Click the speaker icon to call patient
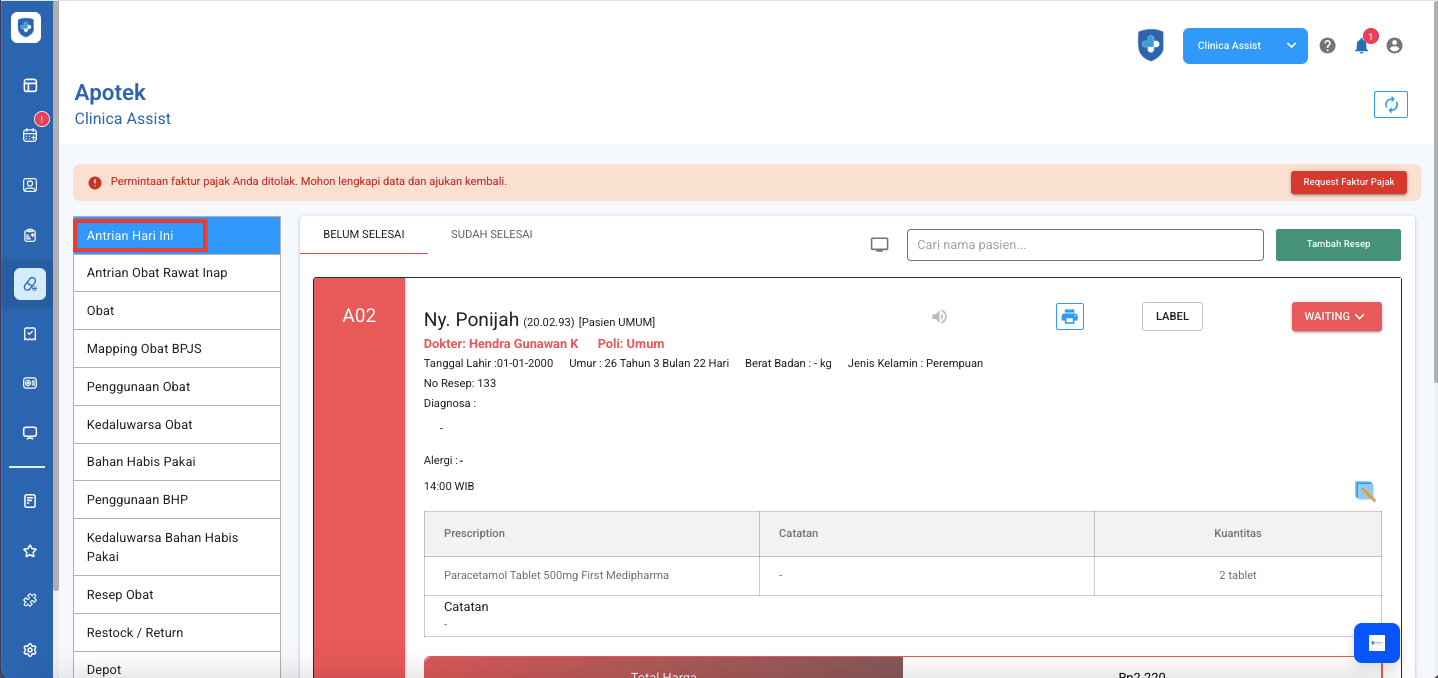This screenshot has height=678, width=1438. click(939, 317)
